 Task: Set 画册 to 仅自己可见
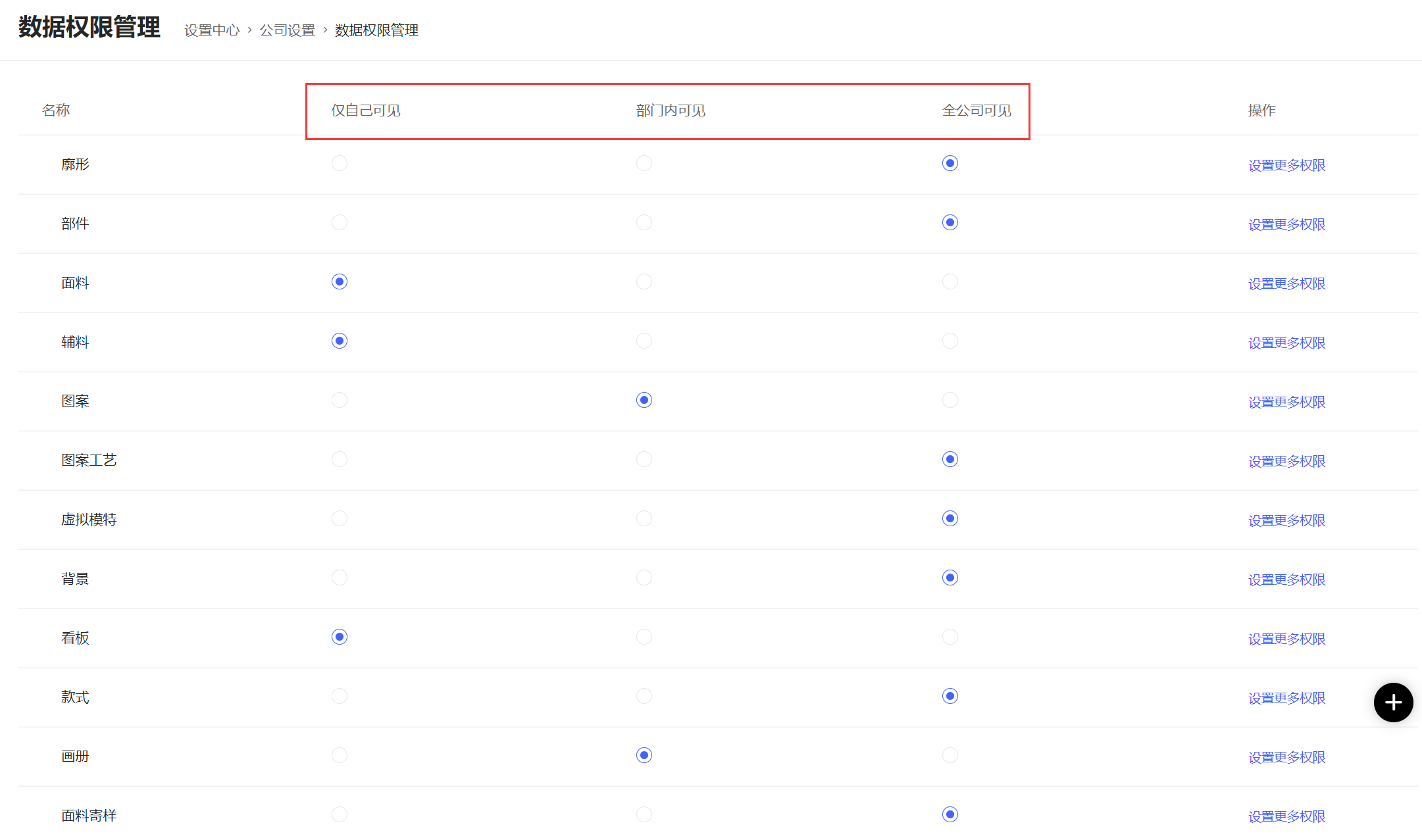[x=340, y=755]
